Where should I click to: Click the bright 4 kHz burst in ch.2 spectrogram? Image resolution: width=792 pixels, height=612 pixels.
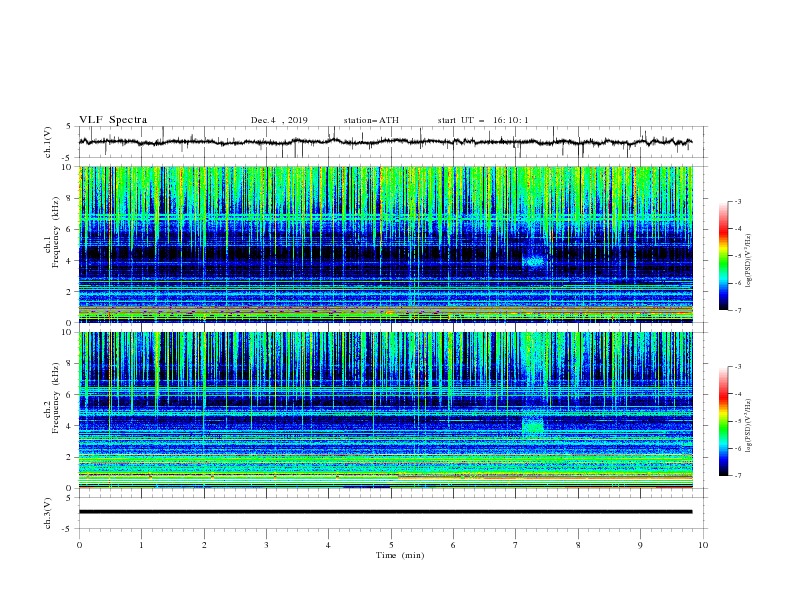click(x=533, y=426)
